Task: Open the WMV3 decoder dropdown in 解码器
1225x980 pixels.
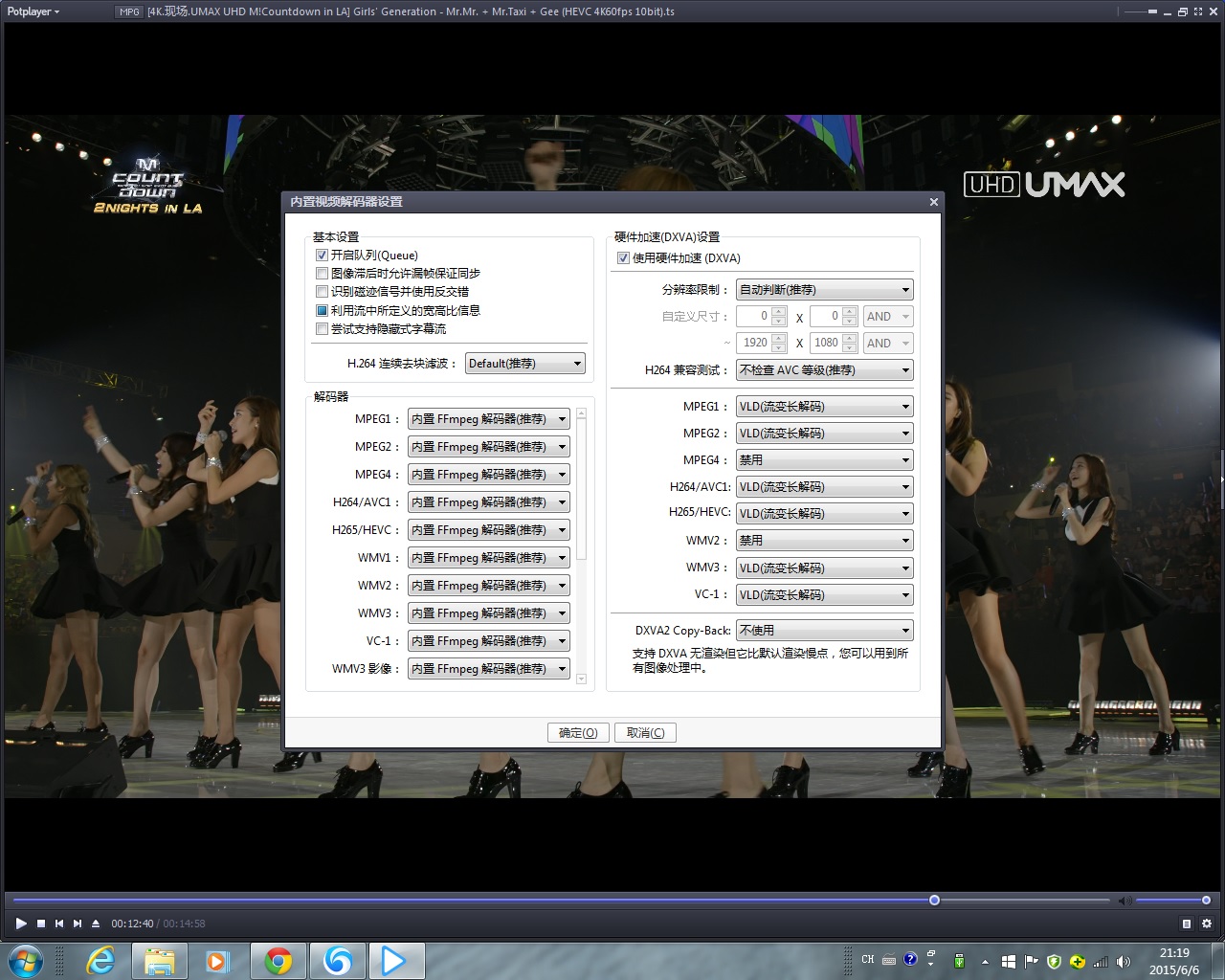Action: 489,613
